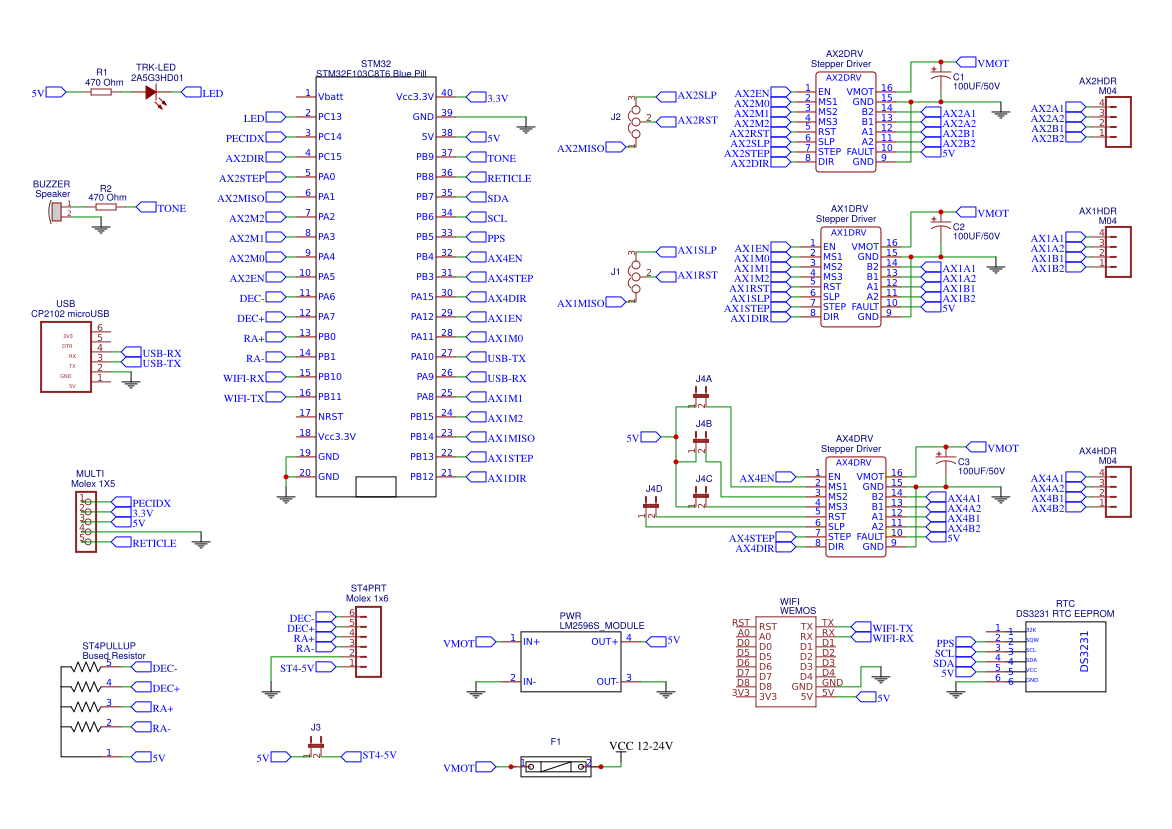The image size is (1172, 829).
Task: Select the AX4HDR M04 header connector
Action: [x=1119, y=491]
